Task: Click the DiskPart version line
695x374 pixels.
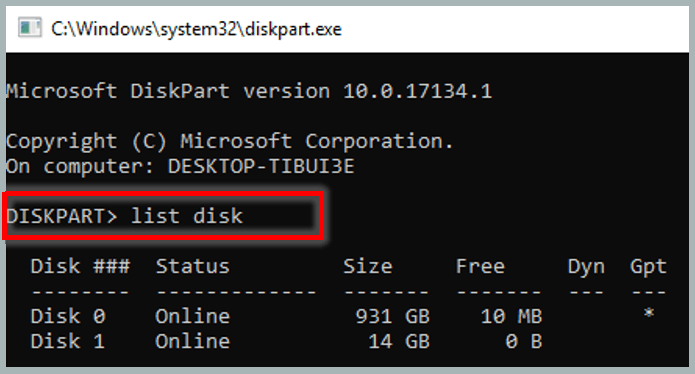Action: coord(249,91)
